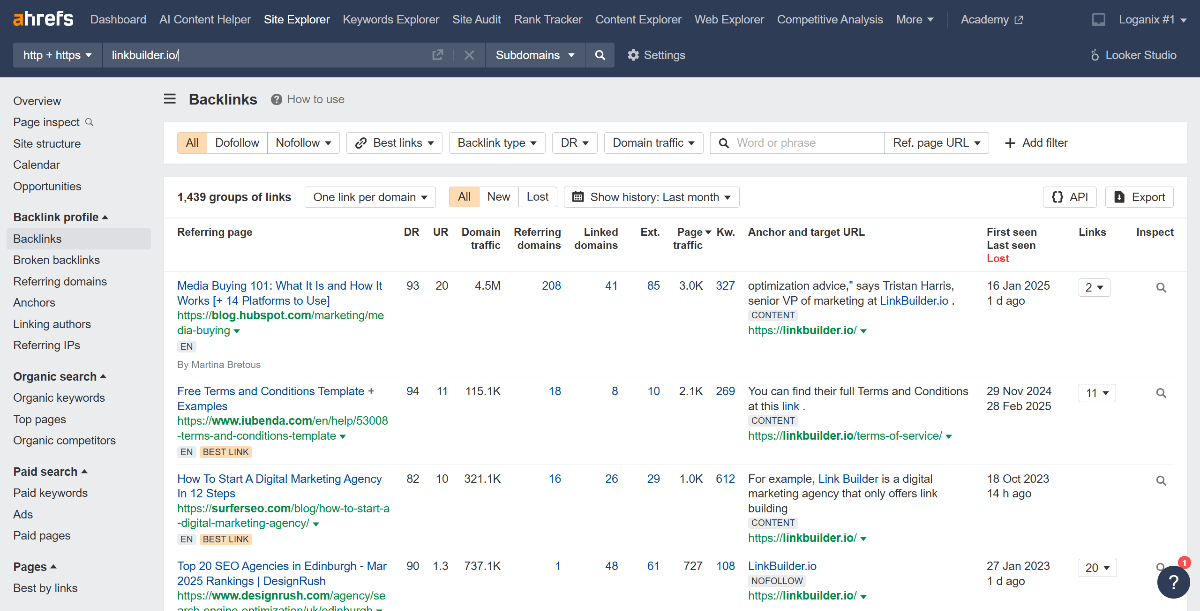The height and width of the screenshot is (611, 1200).
Task: Open Looker Studio
Action: (1133, 55)
